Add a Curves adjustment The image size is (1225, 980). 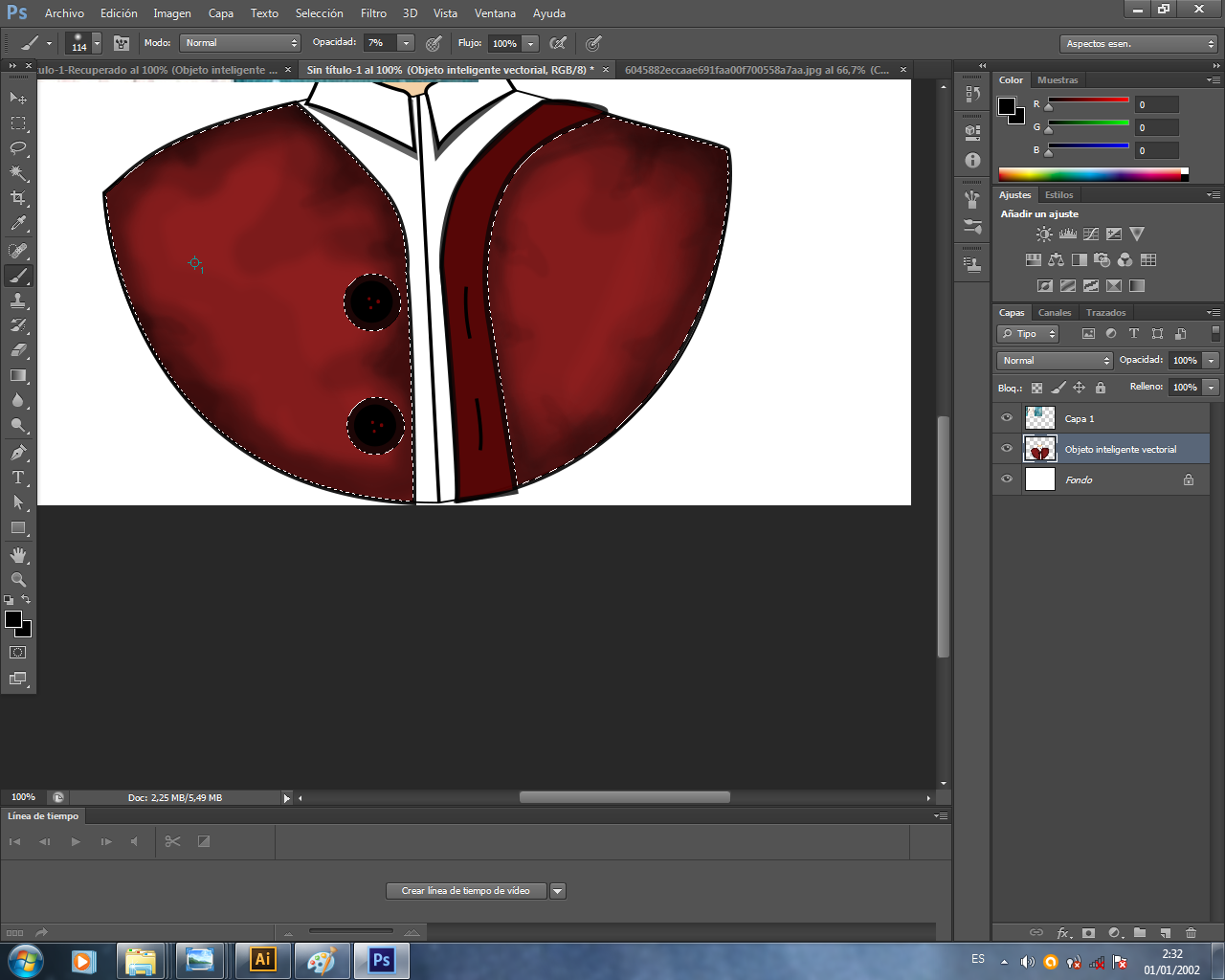pyautogui.click(x=1090, y=234)
